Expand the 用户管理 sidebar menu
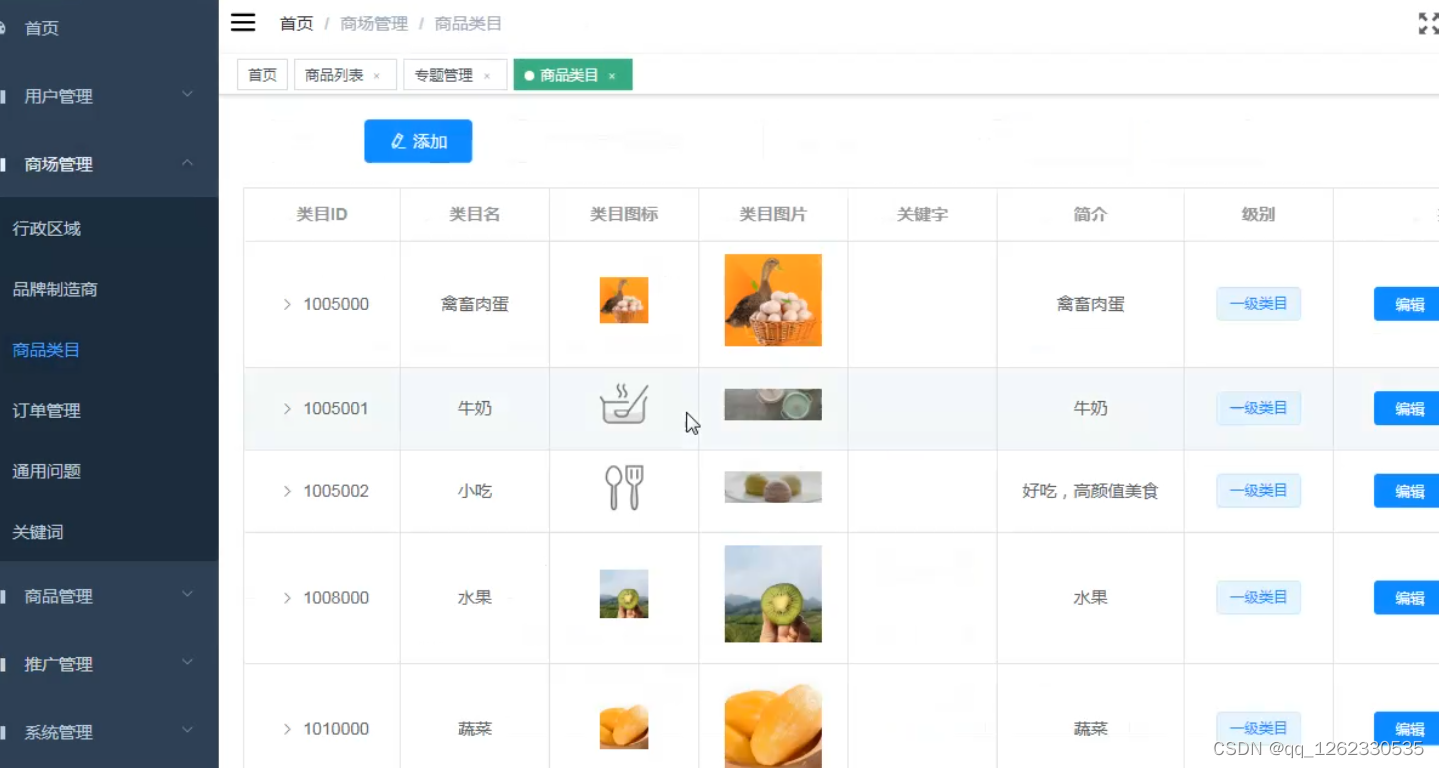This screenshot has width=1439, height=768. coord(60,96)
